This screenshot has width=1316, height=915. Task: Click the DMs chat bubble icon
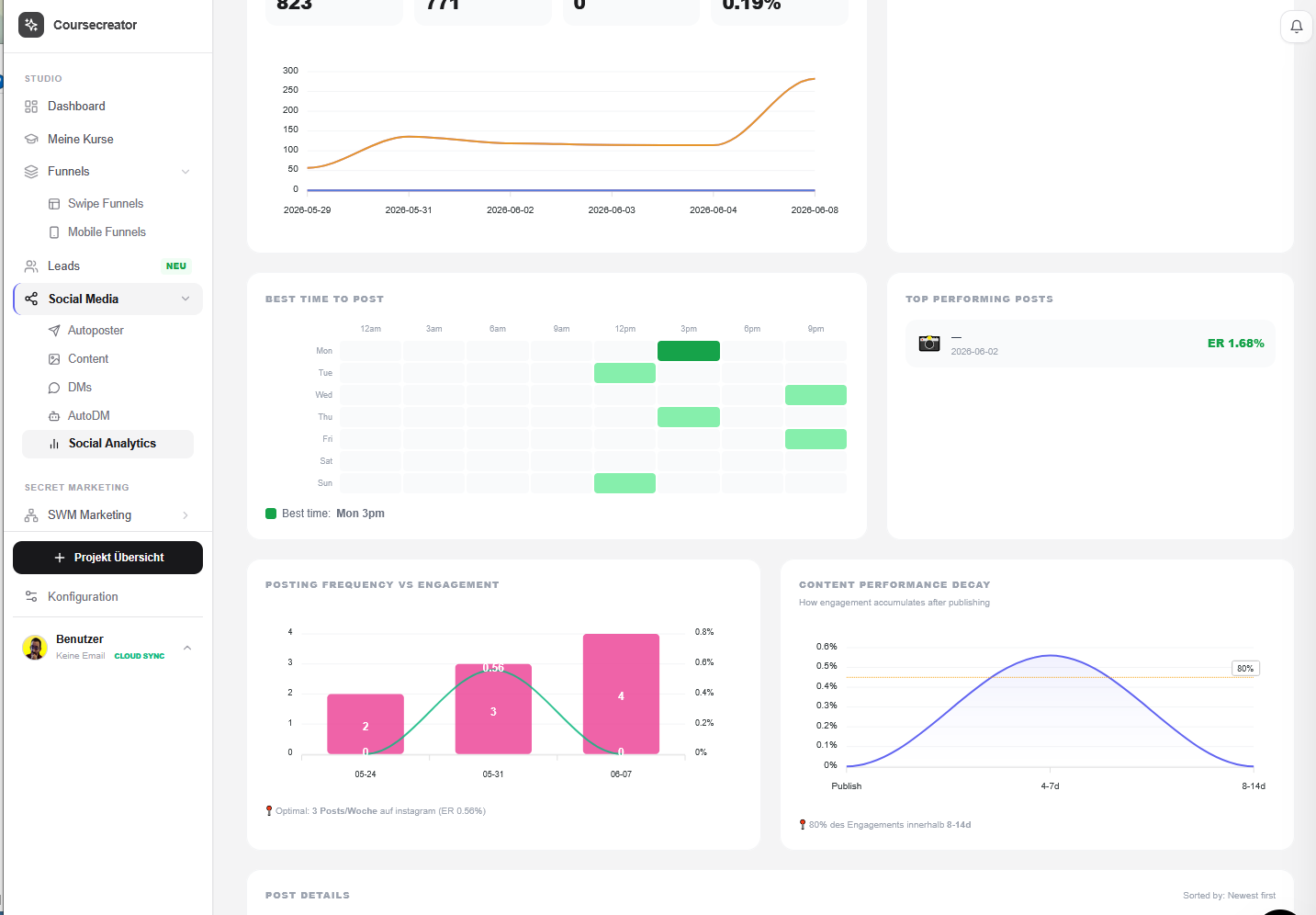54,388
